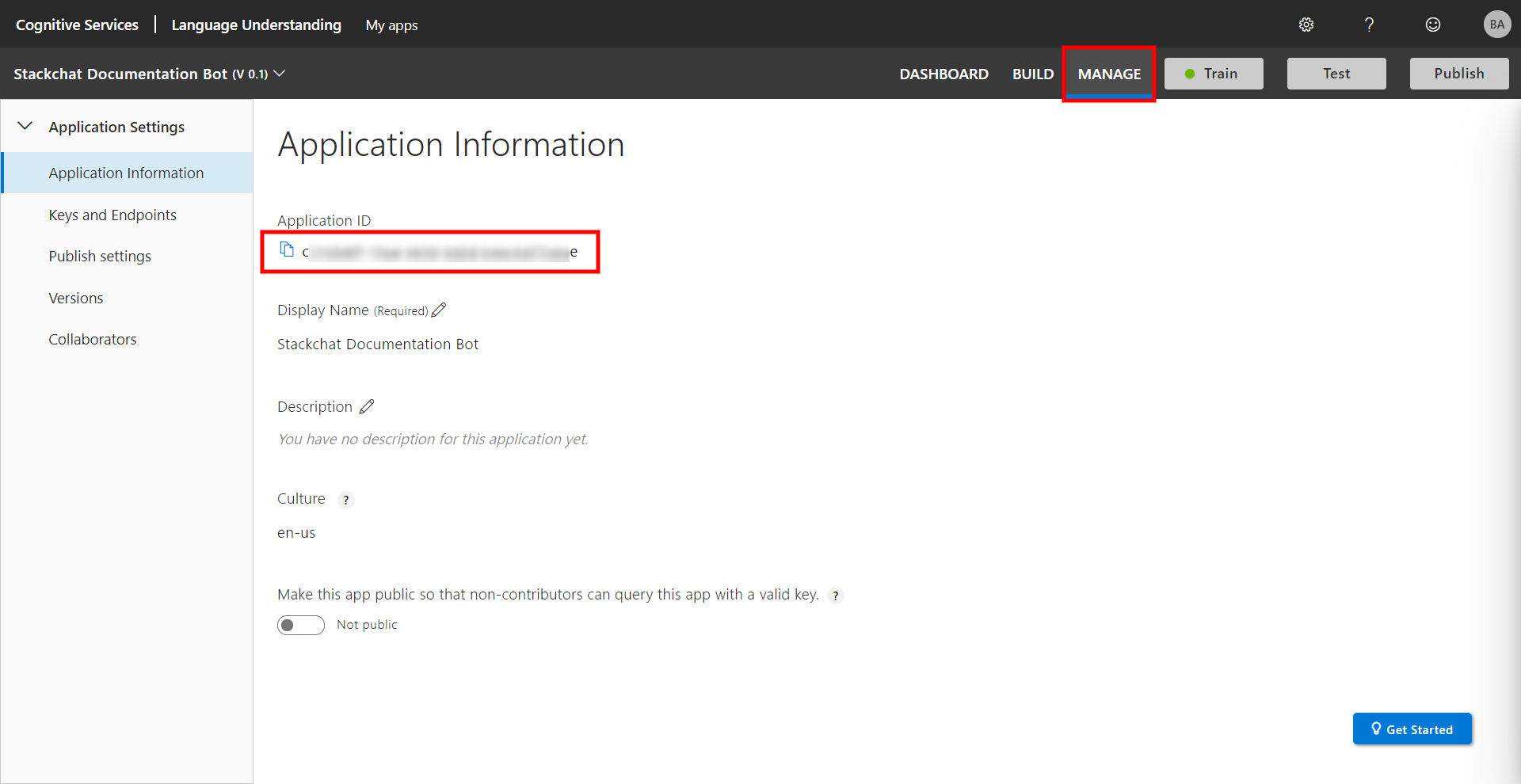Click the feedback smiley icon
Viewport: 1521px width, 784px height.
tap(1433, 25)
